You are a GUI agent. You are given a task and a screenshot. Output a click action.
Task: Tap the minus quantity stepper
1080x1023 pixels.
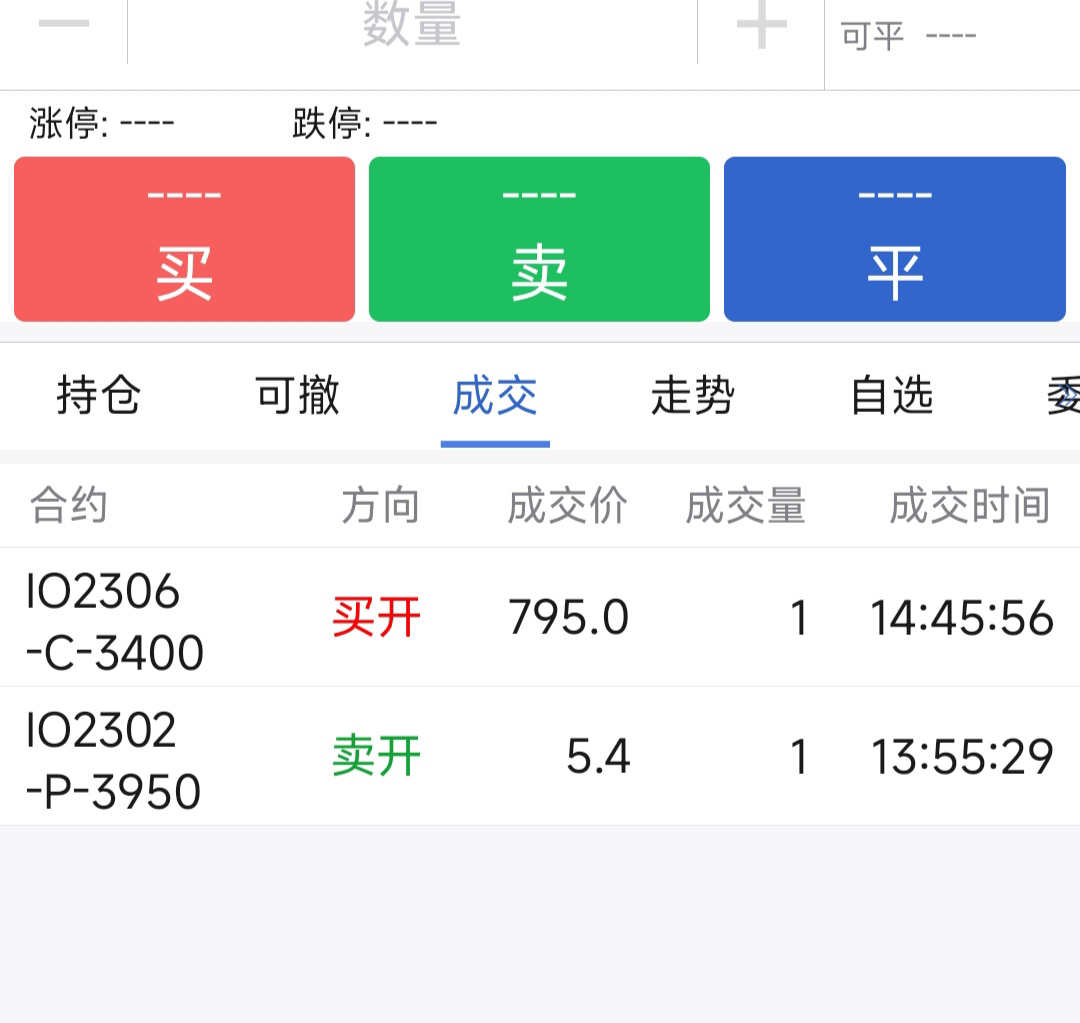[x=63, y=26]
